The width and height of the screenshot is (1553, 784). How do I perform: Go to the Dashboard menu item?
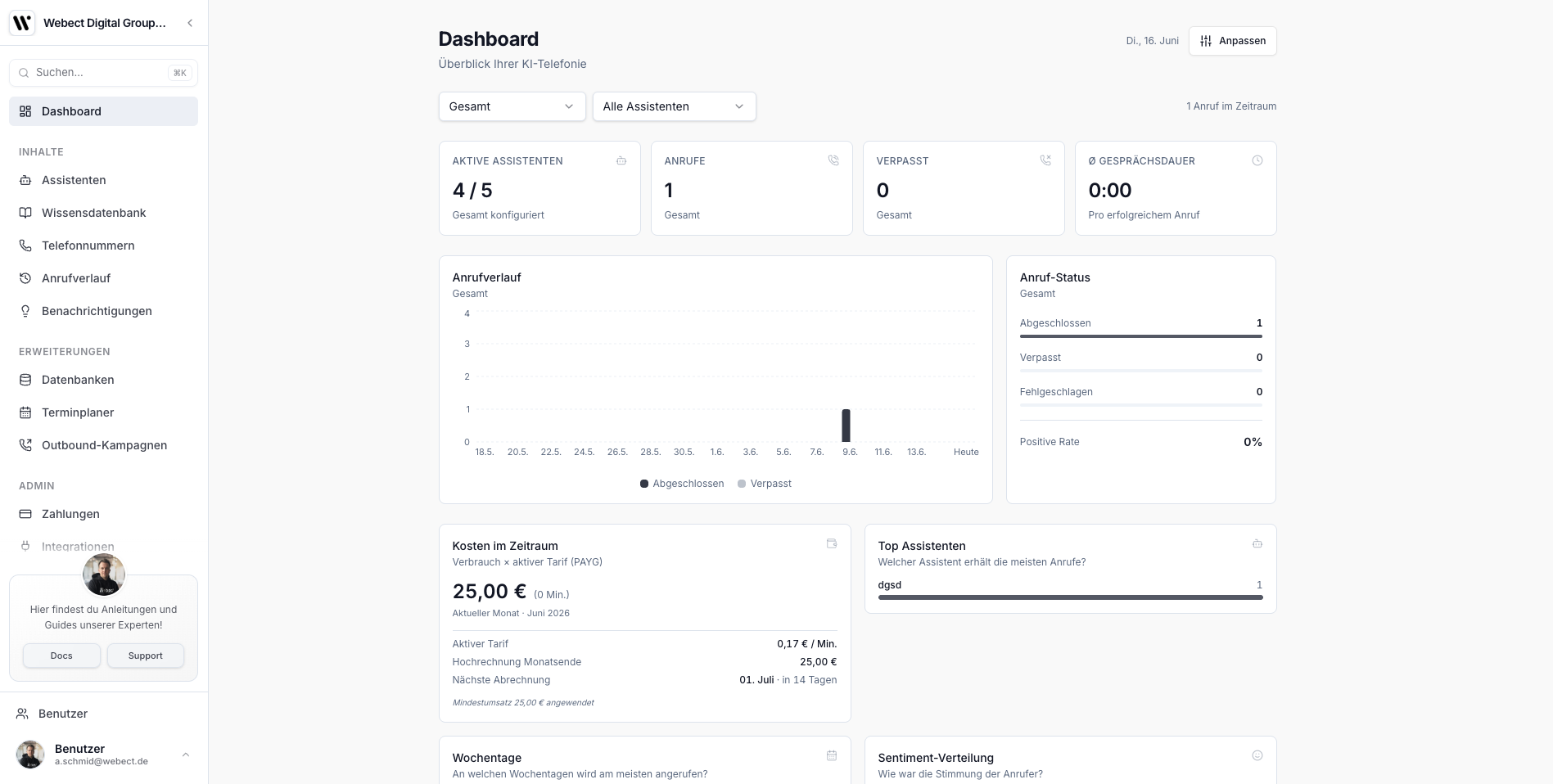point(103,111)
